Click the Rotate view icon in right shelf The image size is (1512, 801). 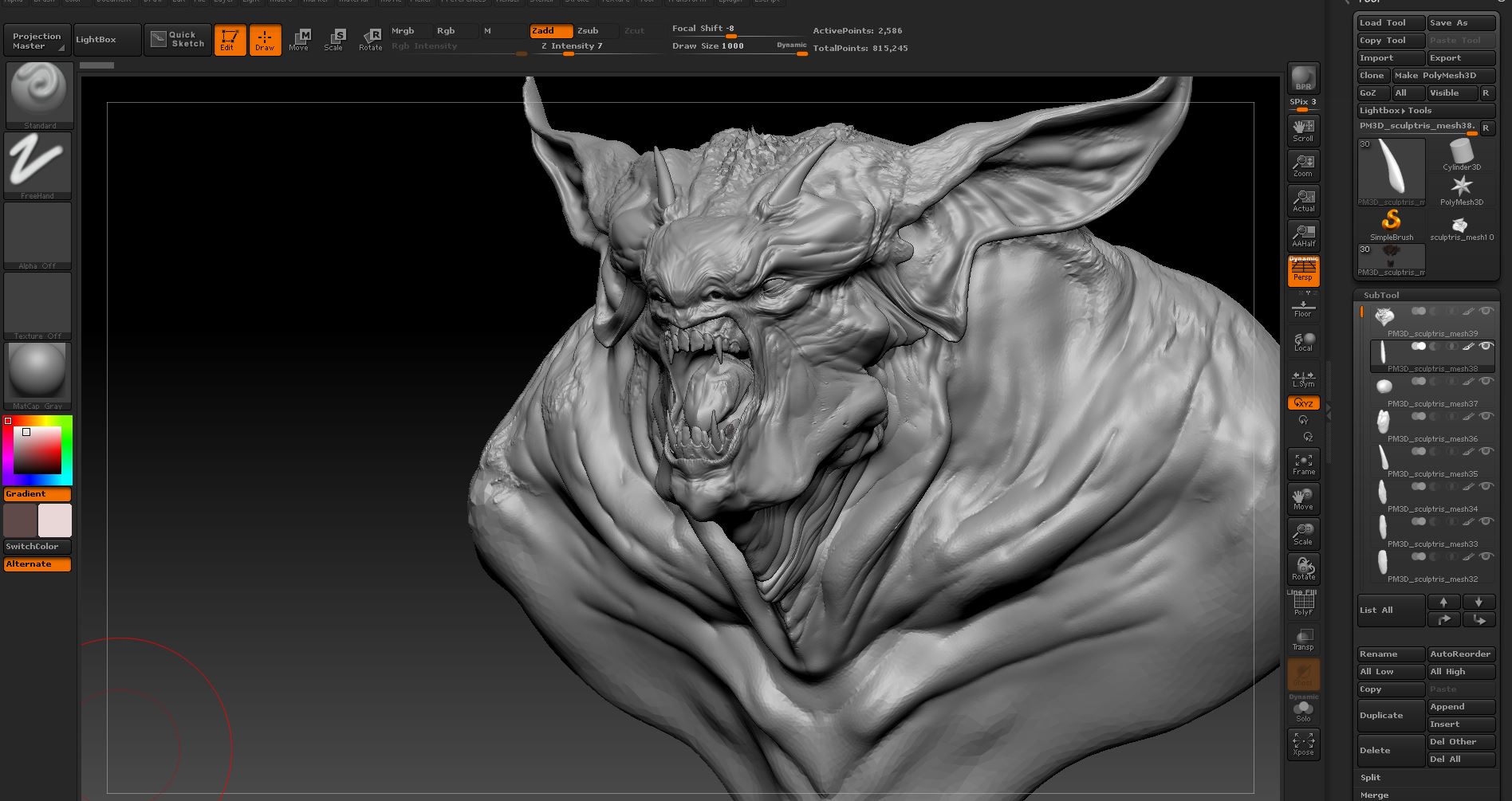tap(1303, 569)
